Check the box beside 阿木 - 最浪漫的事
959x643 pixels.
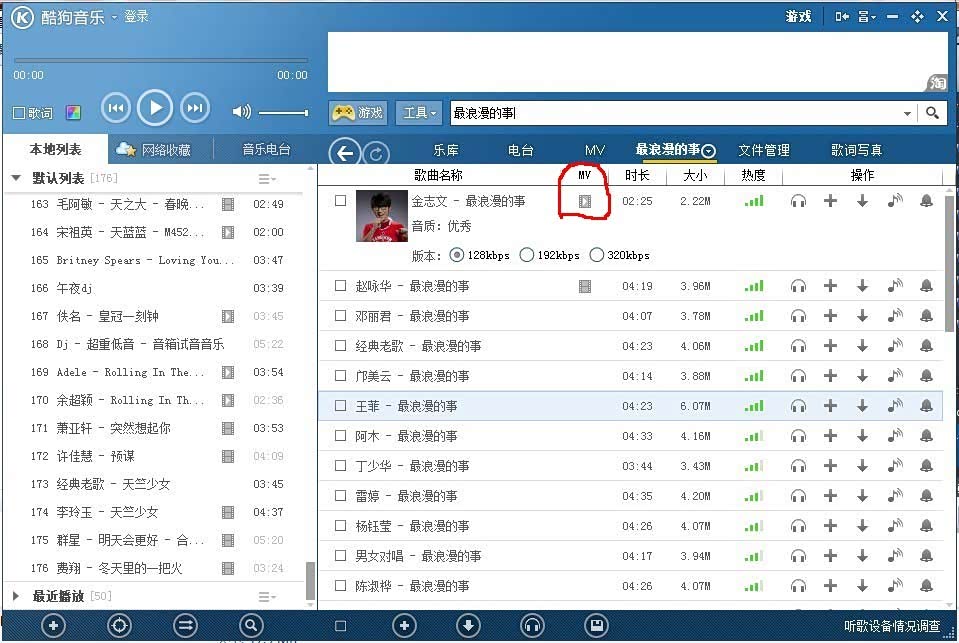[340, 436]
